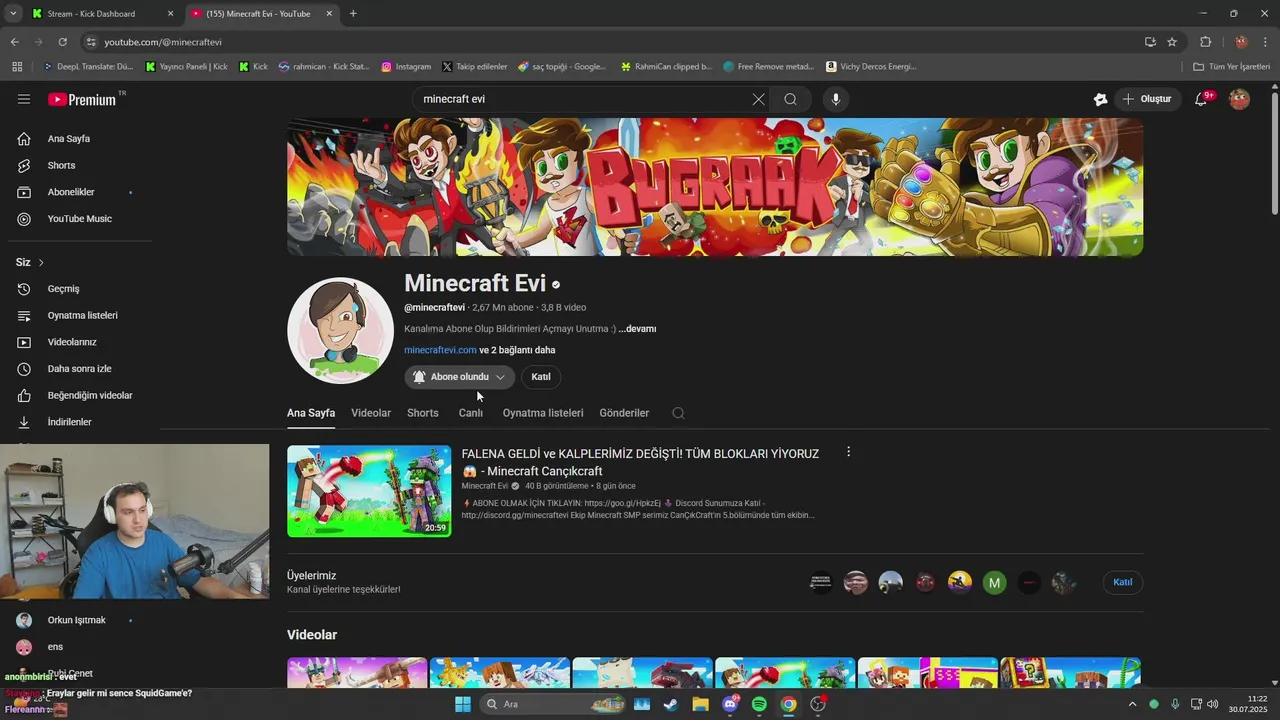Open the Instagram bookmark

406,67
